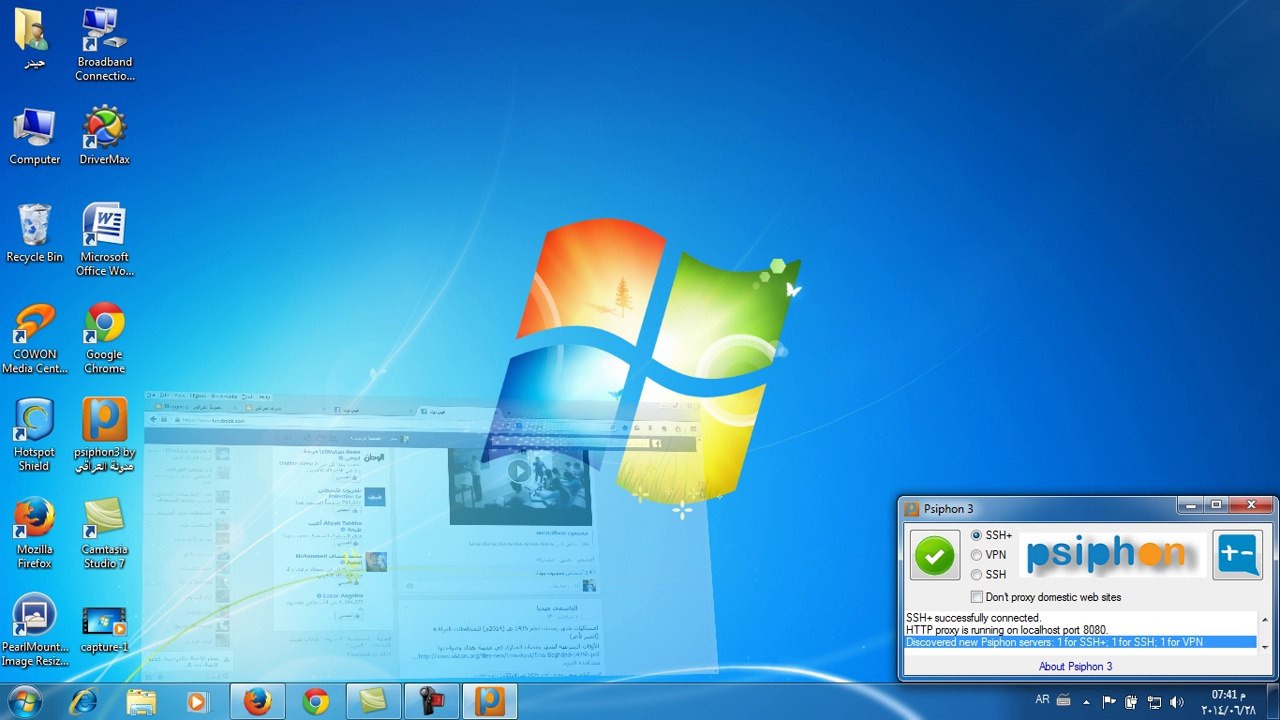Maximize the Psiphon 3 window
The width and height of the screenshot is (1280, 720).
(x=1215, y=505)
